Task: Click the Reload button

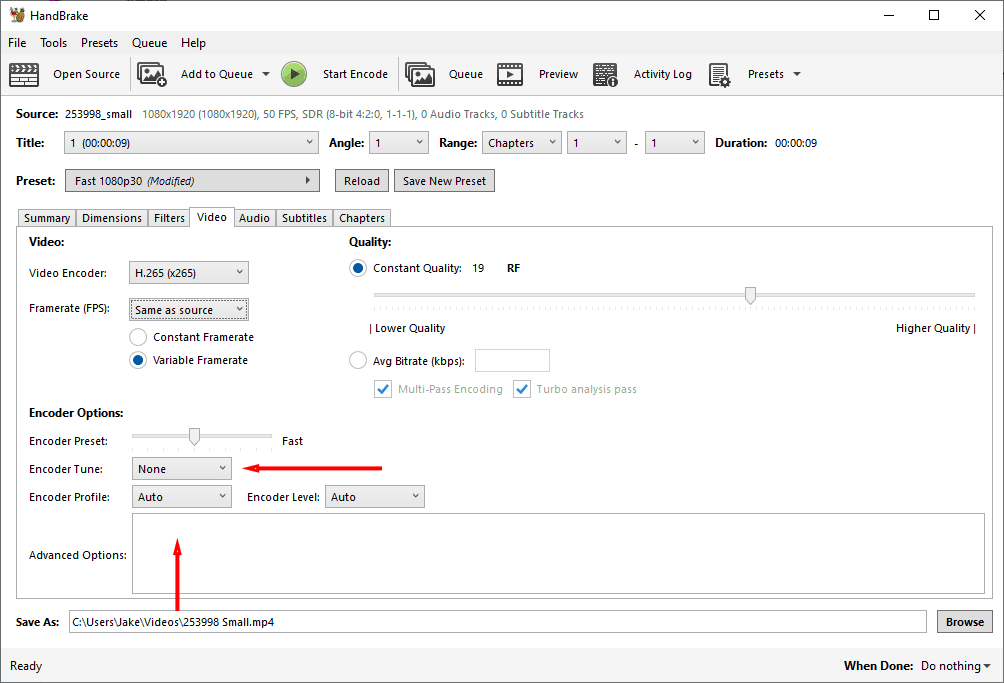Action: coord(361,180)
